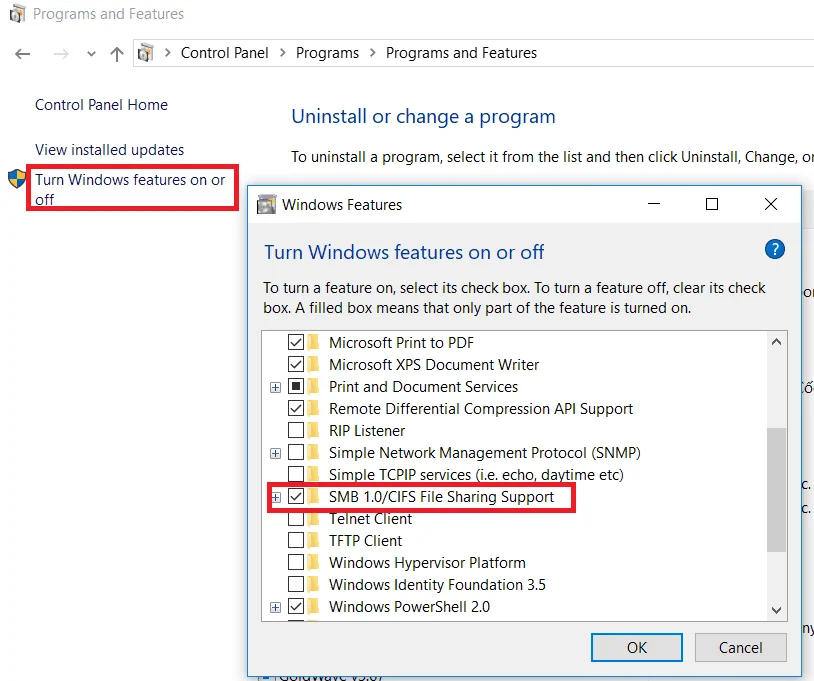Viewport: 814px width, 681px height.
Task: Click the Control Panel address bar icon
Action: click(146, 53)
